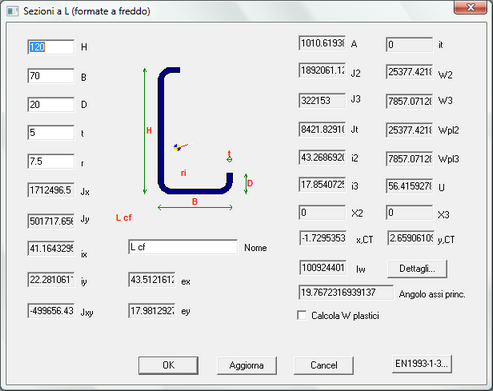Image resolution: width=493 pixels, height=391 pixels.
Task: Click the Iw warping constant field
Action: pyautogui.click(x=323, y=267)
